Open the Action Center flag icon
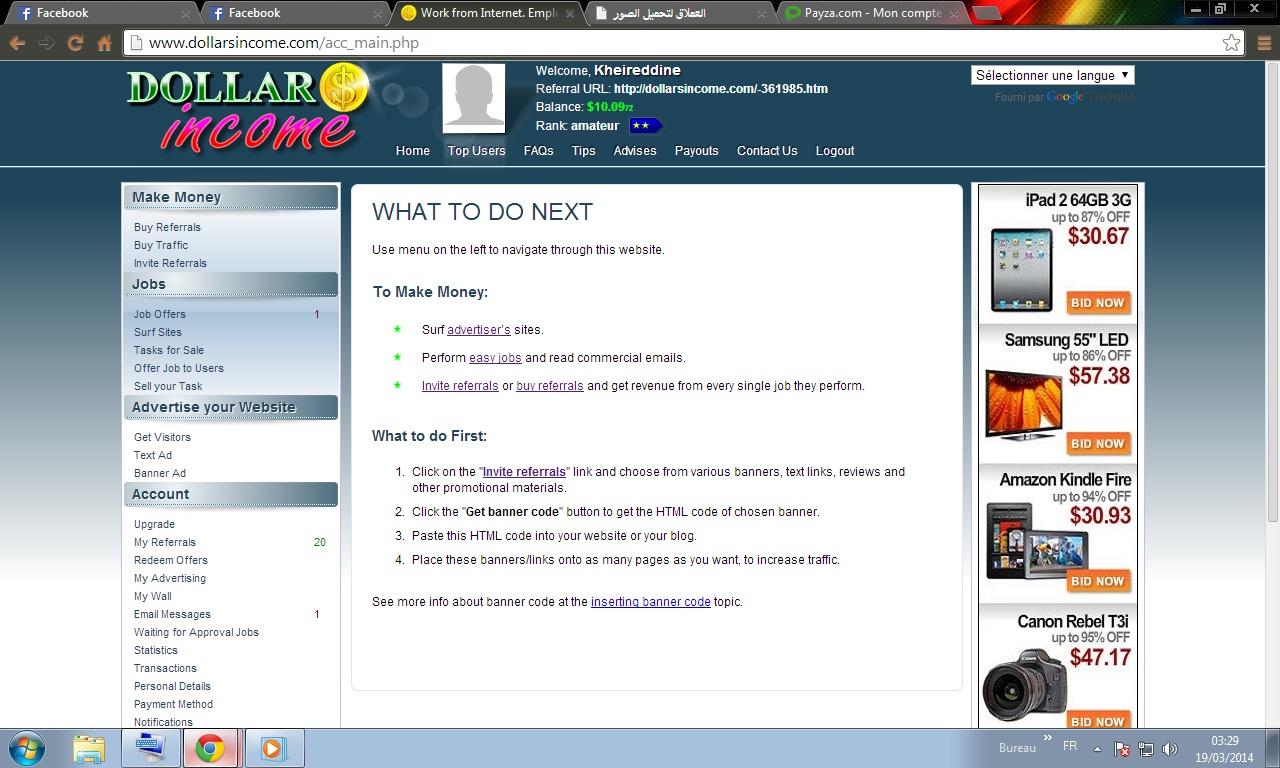This screenshot has height=768, width=1280. pyautogui.click(x=1122, y=749)
